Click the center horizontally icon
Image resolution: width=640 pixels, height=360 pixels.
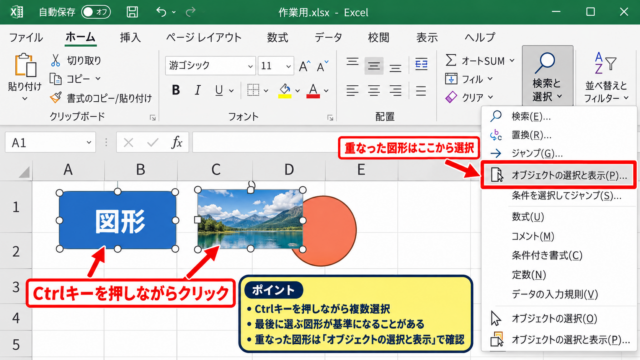click(x=374, y=90)
